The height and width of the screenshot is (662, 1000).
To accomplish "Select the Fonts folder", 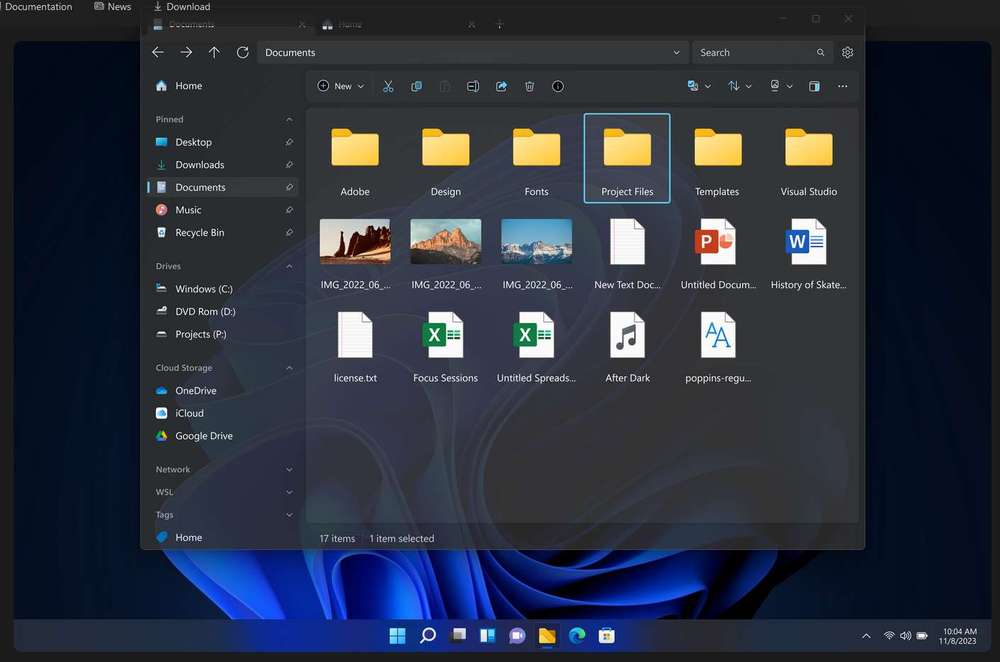I will 536,158.
